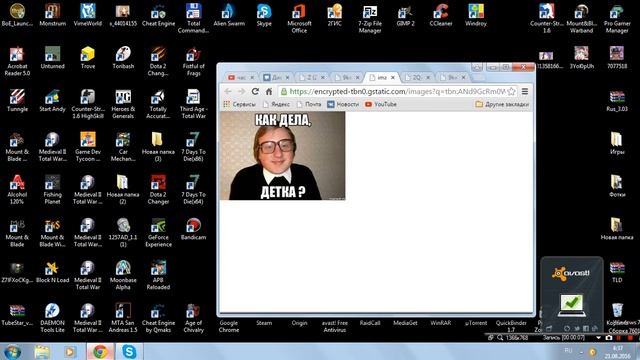Open the Новости bookmark
Viewport: 640px width, 360px height.
tap(343, 104)
